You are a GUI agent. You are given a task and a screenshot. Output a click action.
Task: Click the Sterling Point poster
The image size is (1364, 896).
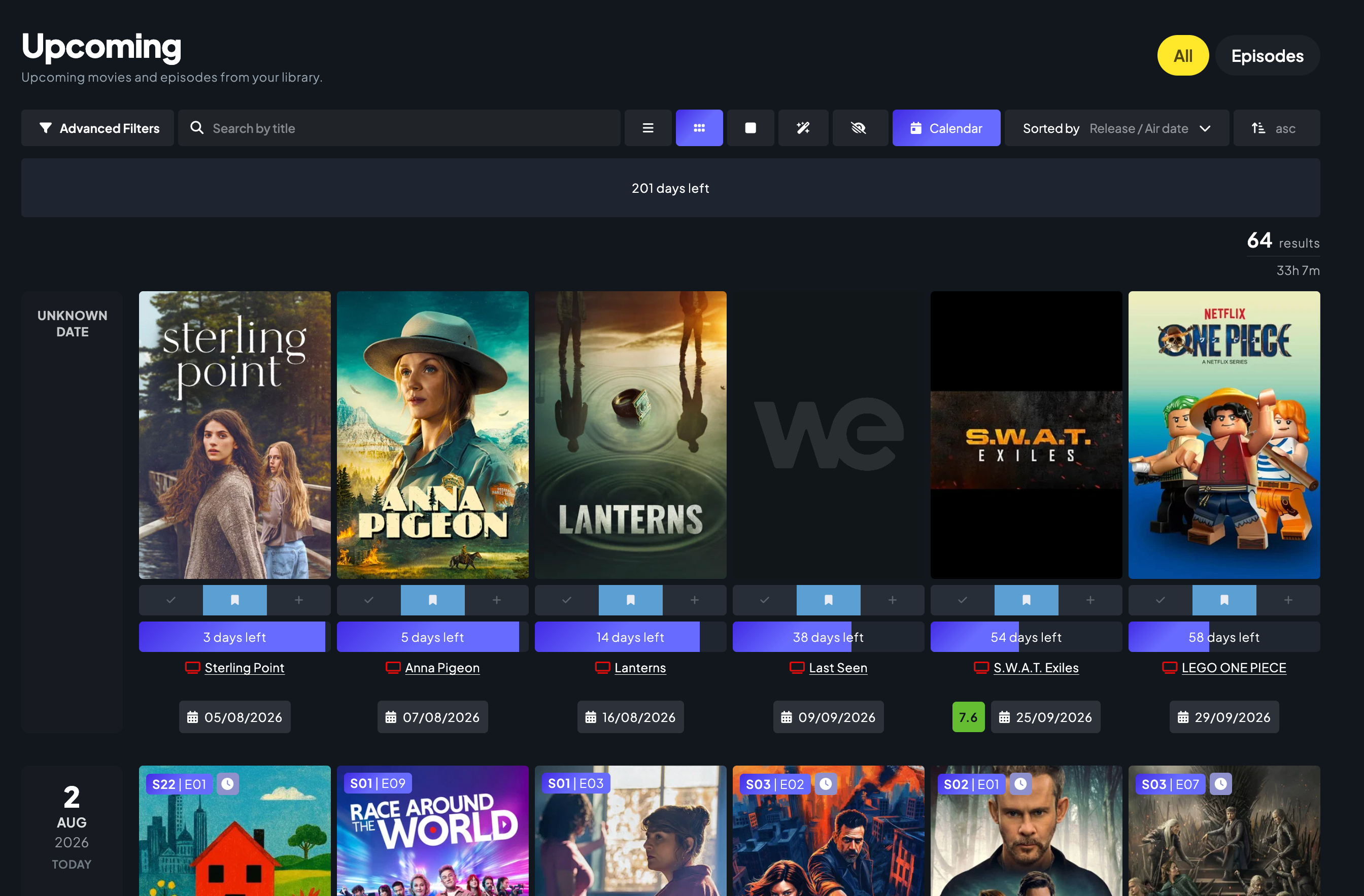pyautogui.click(x=235, y=435)
